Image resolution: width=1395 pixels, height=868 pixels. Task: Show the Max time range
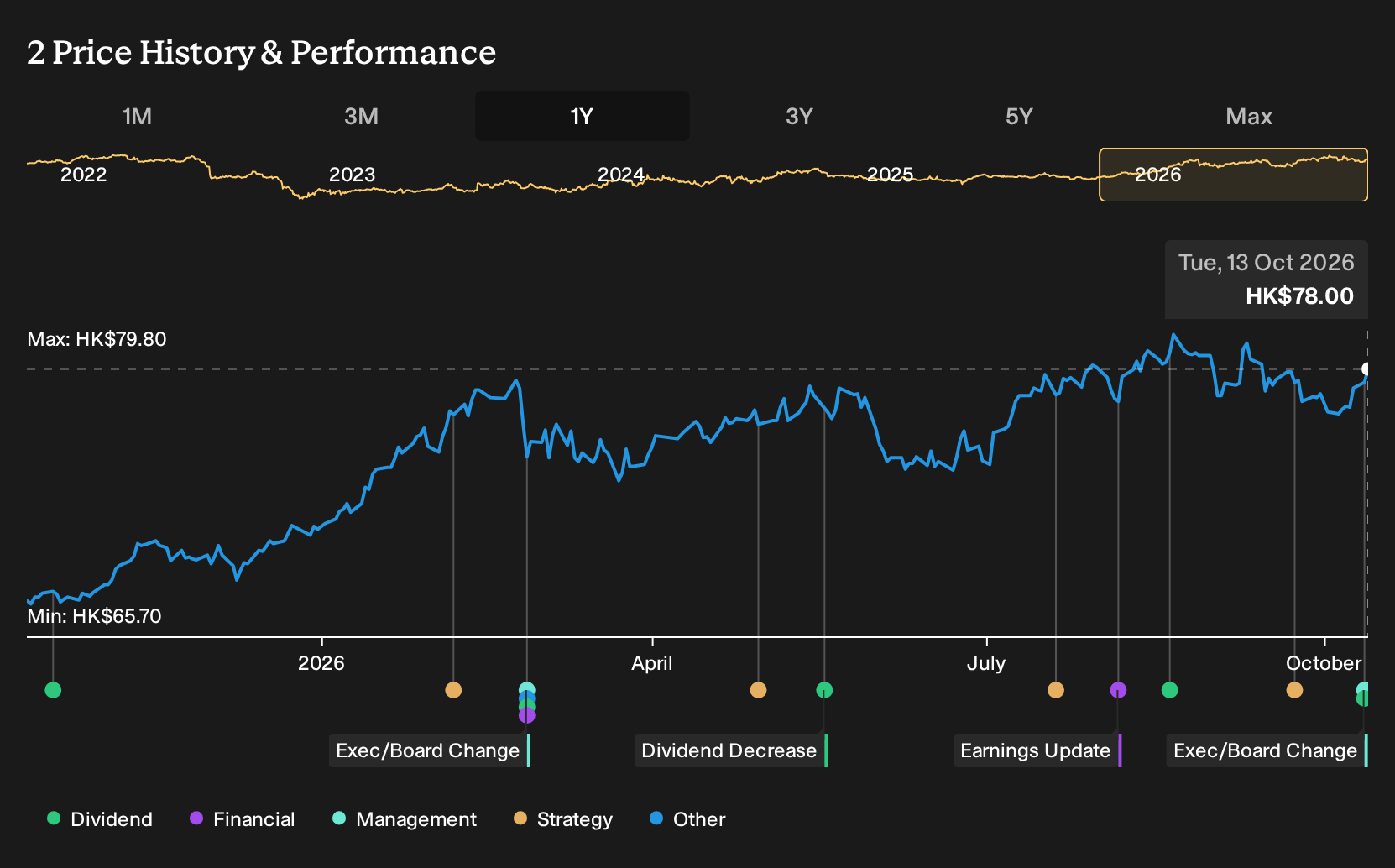[1249, 116]
